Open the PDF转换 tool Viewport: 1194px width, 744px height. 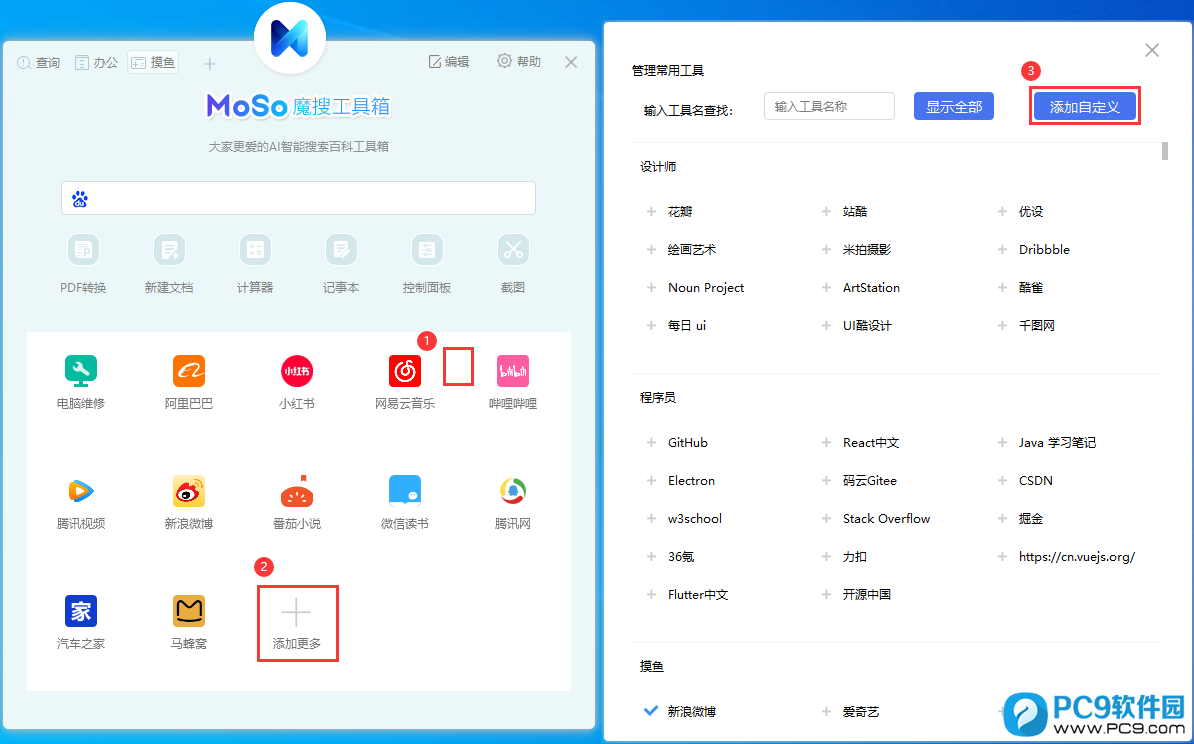point(84,250)
